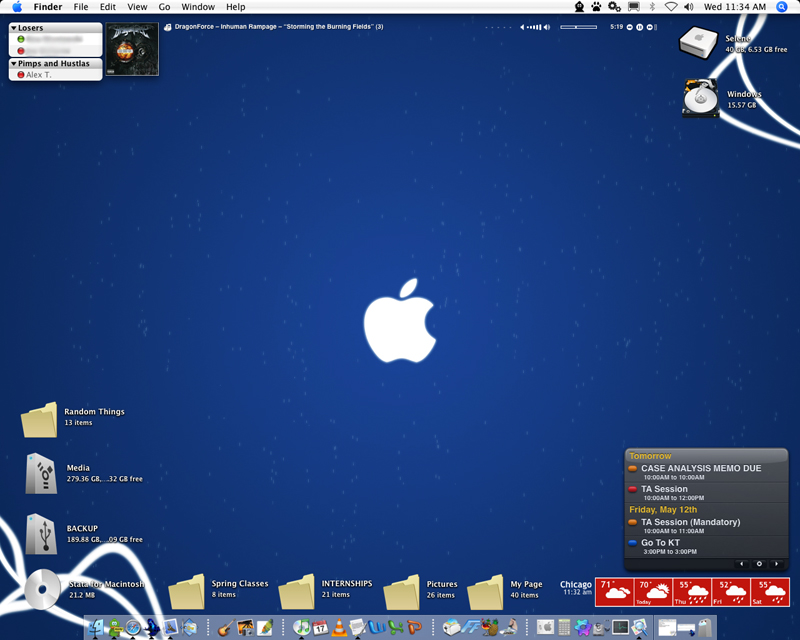Collapse the Losers buddy group
This screenshot has width=800, height=640.
pos(14,28)
